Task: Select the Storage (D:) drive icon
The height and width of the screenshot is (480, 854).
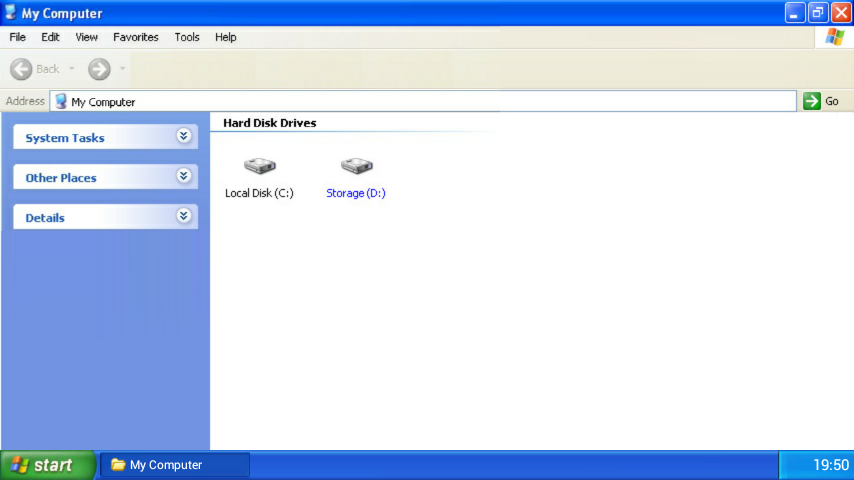Action: [x=357, y=166]
